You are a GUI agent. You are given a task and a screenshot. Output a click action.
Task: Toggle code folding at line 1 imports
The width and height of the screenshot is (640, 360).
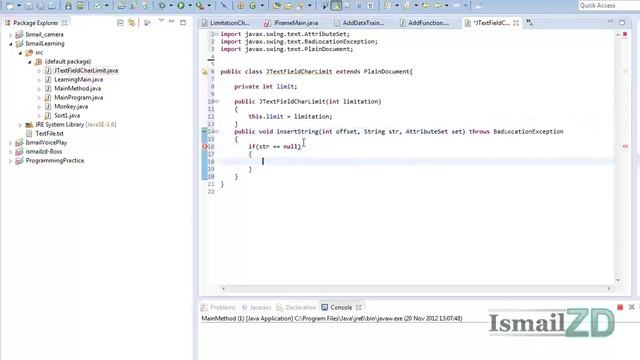pyautogui.click(x=217, y=34)
